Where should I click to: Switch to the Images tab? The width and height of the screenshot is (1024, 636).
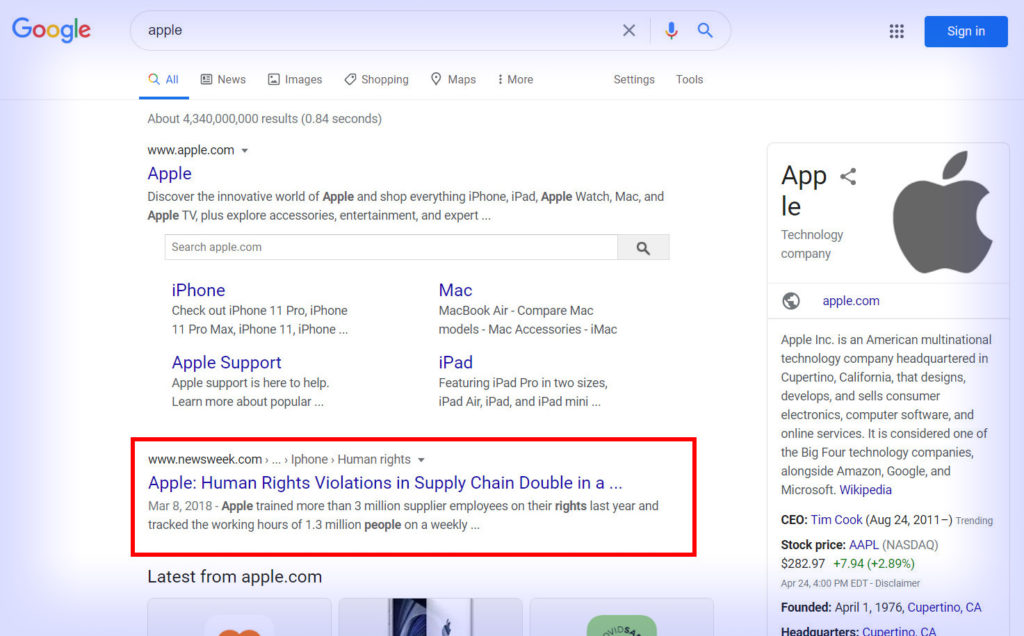click(295, 79)
